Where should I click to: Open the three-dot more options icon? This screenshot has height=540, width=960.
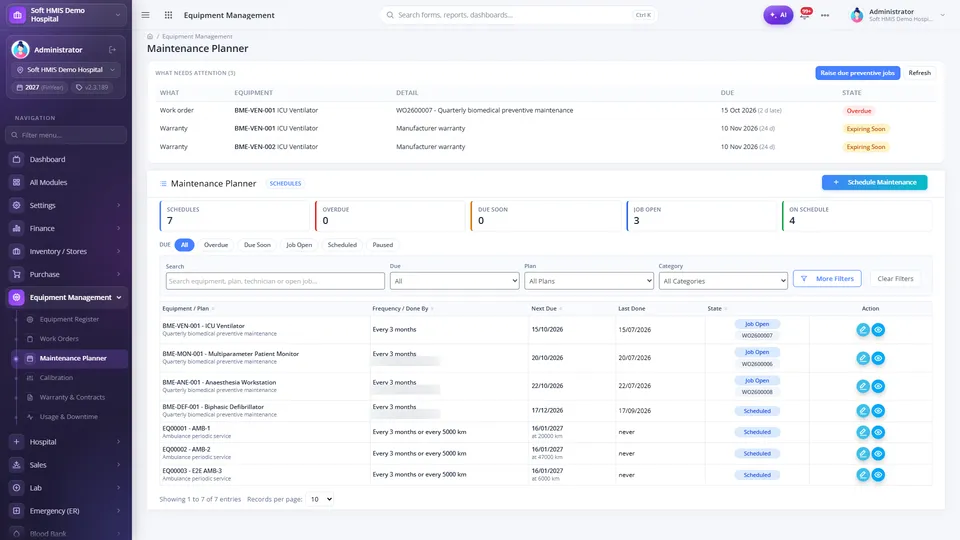[825, 15]
